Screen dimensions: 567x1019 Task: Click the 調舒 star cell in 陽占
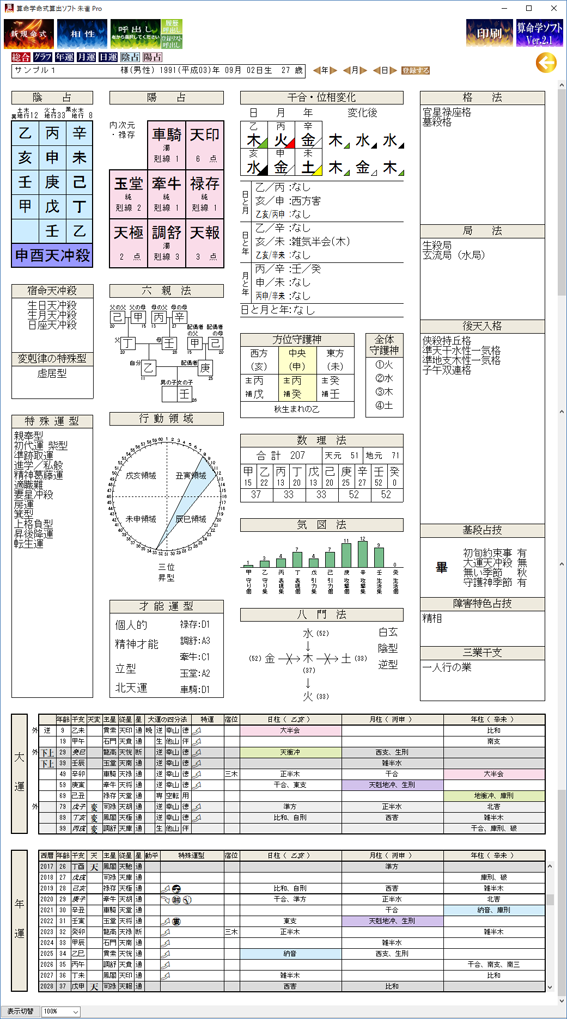point(166,242)
